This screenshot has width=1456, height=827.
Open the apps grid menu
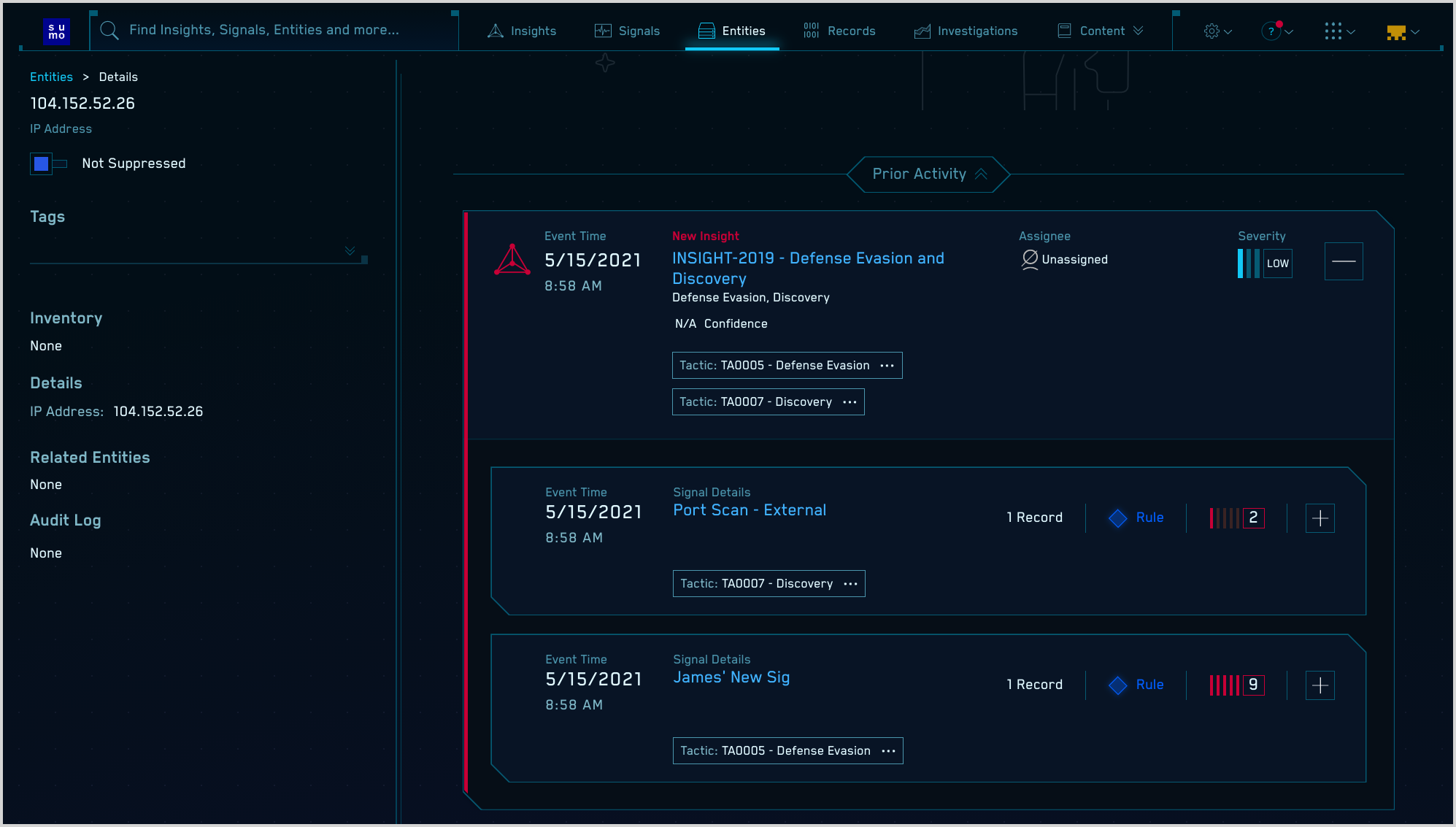click(1333, 31)
